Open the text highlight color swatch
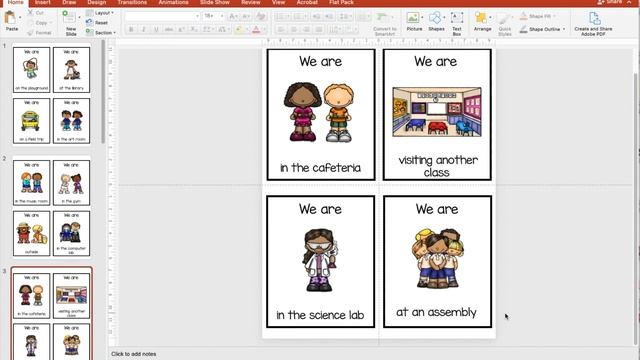The width and height of the screenshot is (640, 360). (x=238, y=29)
